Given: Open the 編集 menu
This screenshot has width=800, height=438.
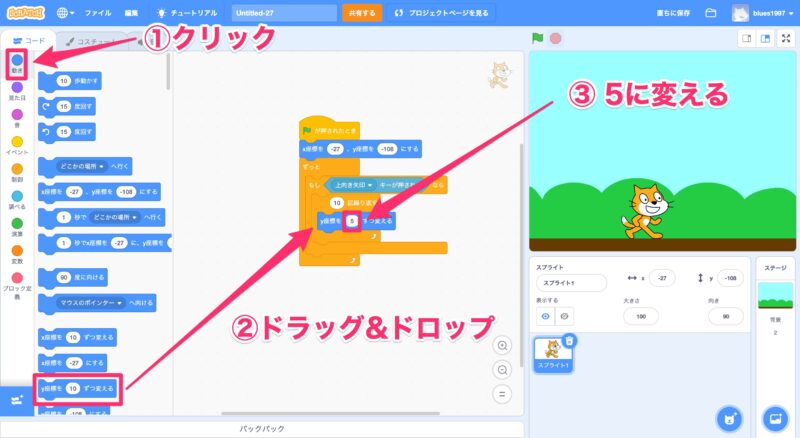Looking at the screenshot, I should pyautogui.click(x=132, y=13).
